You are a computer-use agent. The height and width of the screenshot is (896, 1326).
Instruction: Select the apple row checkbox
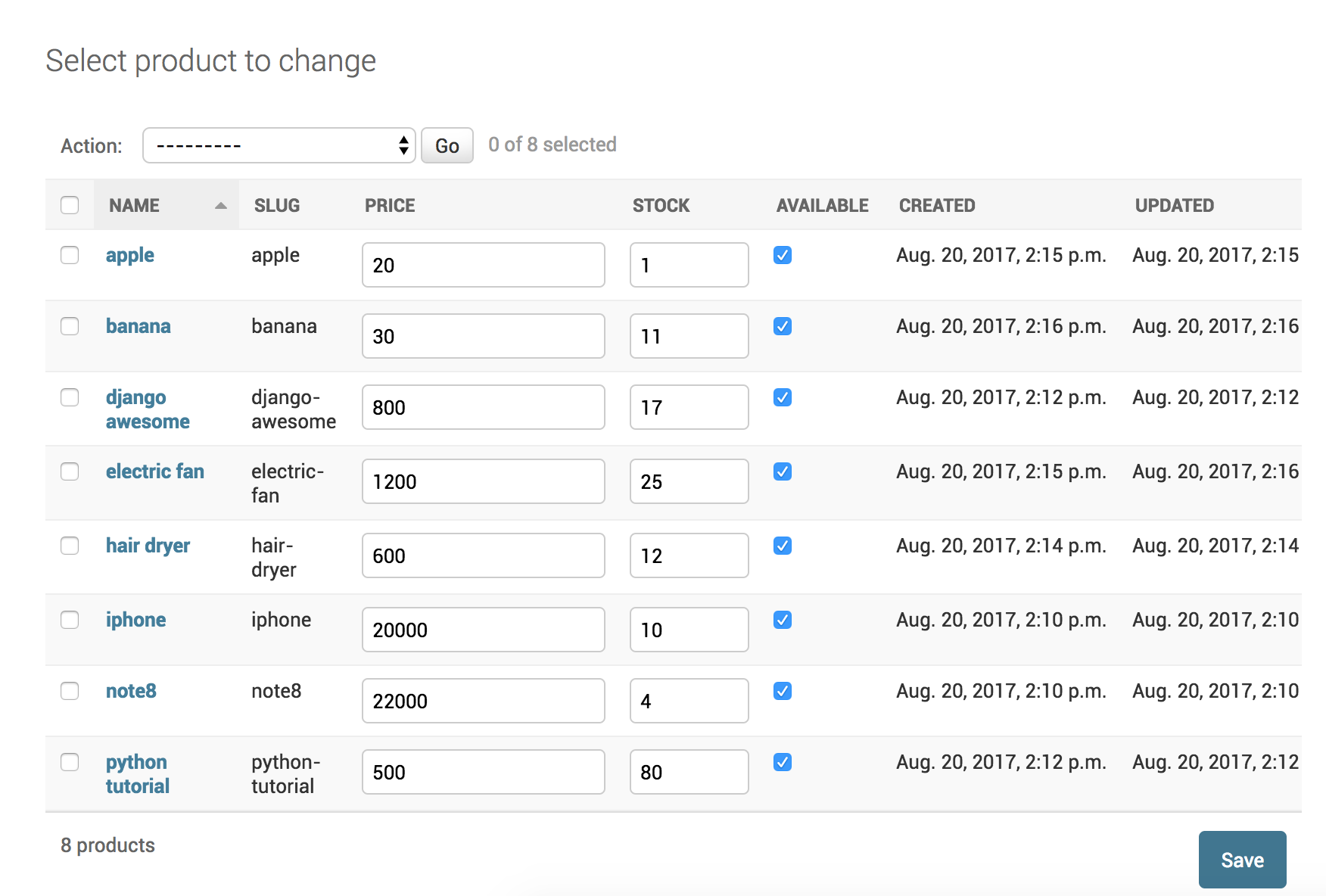coord(70,255)
